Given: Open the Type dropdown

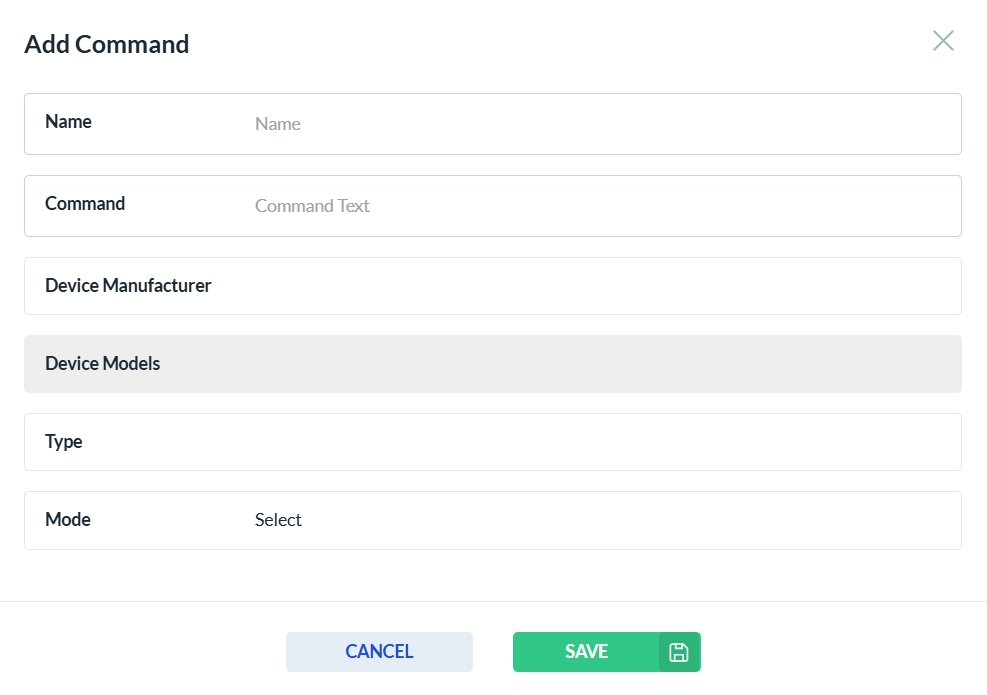Looking at the screenshot, I should click(x=600, y=442).
